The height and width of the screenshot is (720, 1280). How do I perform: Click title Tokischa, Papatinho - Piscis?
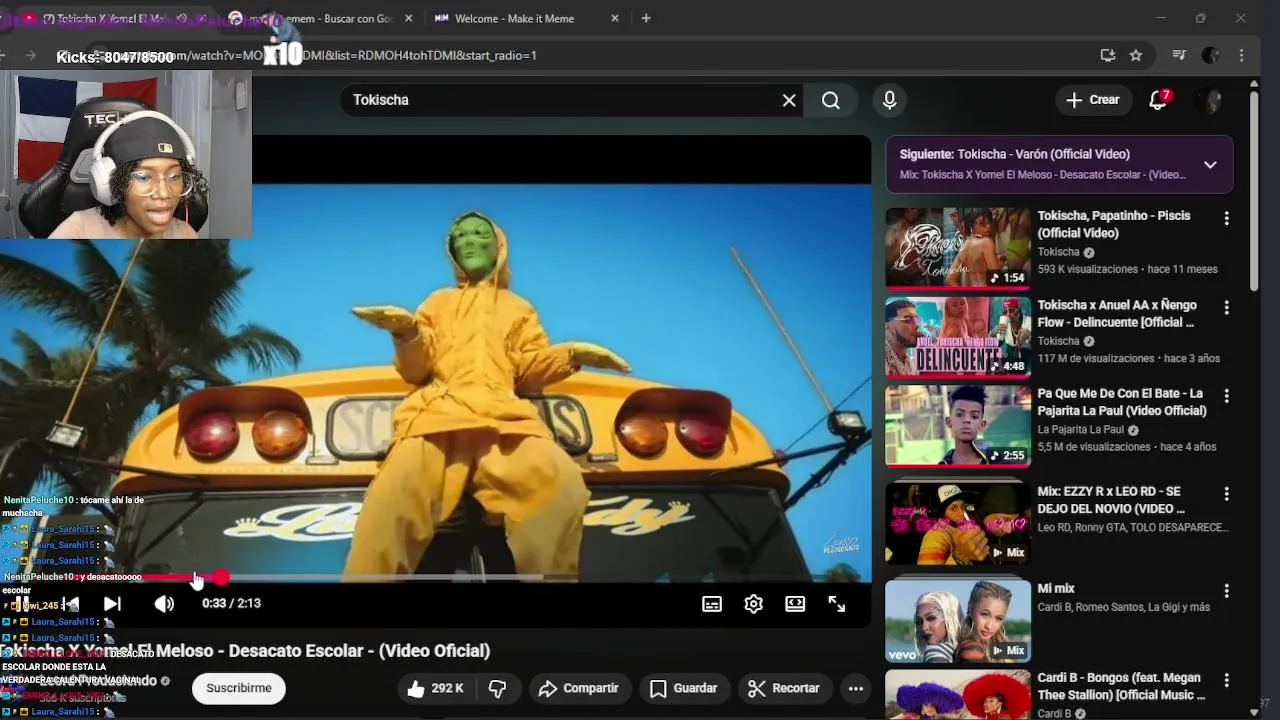[1114, 224]
